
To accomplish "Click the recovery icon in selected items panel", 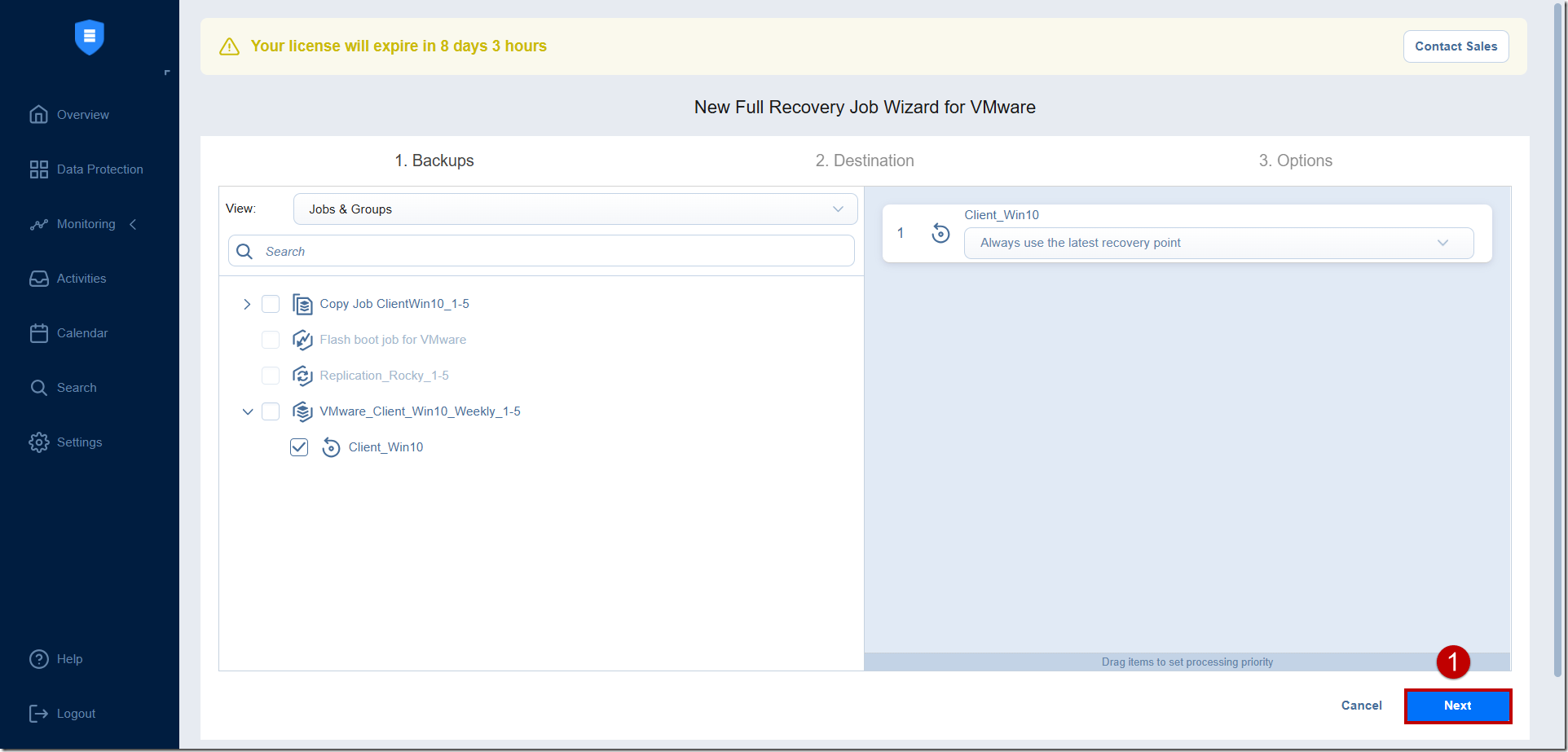I will point(940,233).
